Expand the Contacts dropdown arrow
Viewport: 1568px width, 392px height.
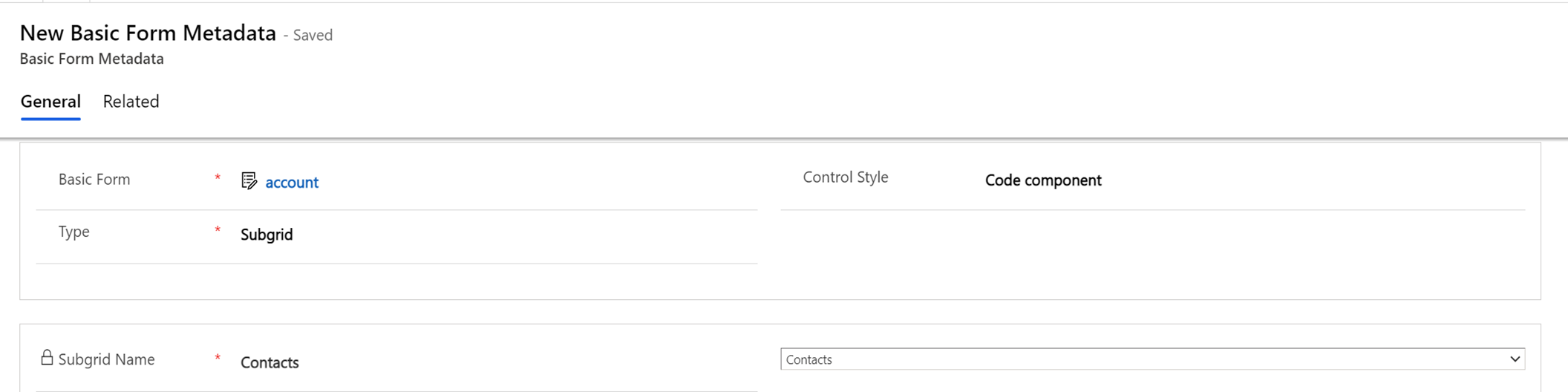[x=1515, y=359]
